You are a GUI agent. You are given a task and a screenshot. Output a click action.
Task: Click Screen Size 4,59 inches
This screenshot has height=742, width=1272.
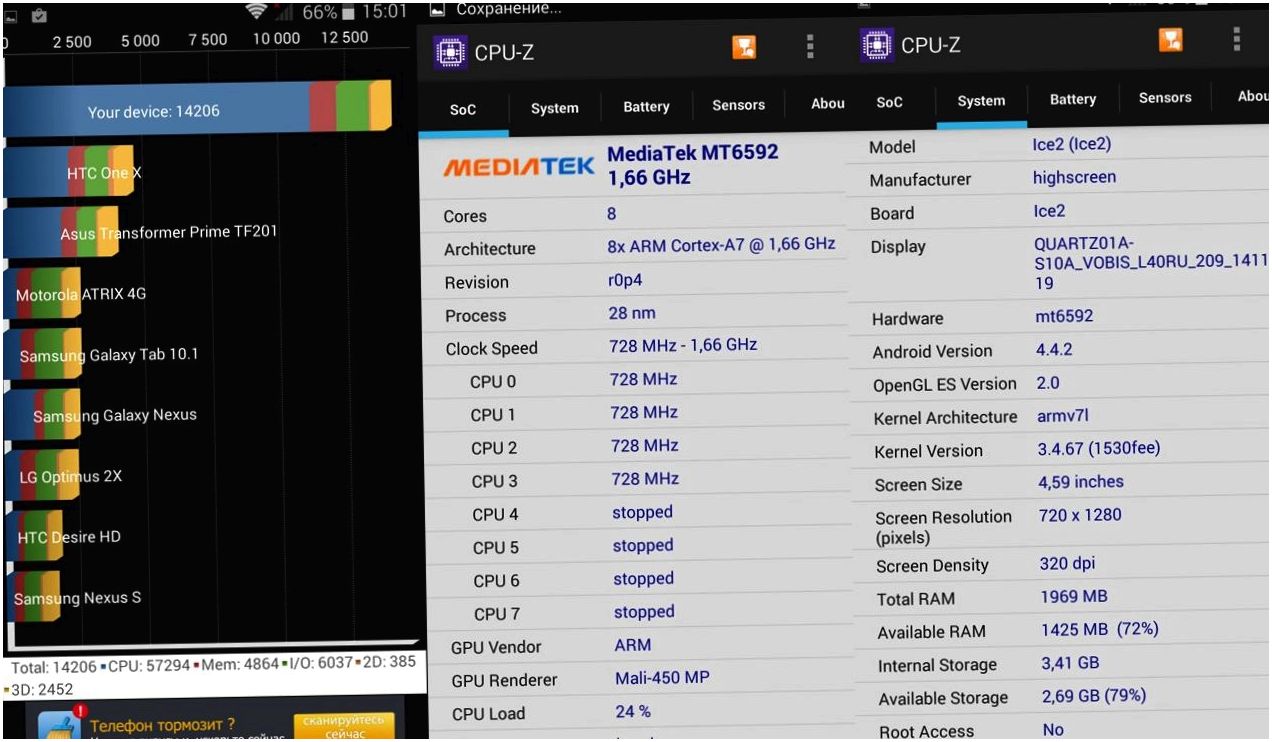[x=1081, y=482]
